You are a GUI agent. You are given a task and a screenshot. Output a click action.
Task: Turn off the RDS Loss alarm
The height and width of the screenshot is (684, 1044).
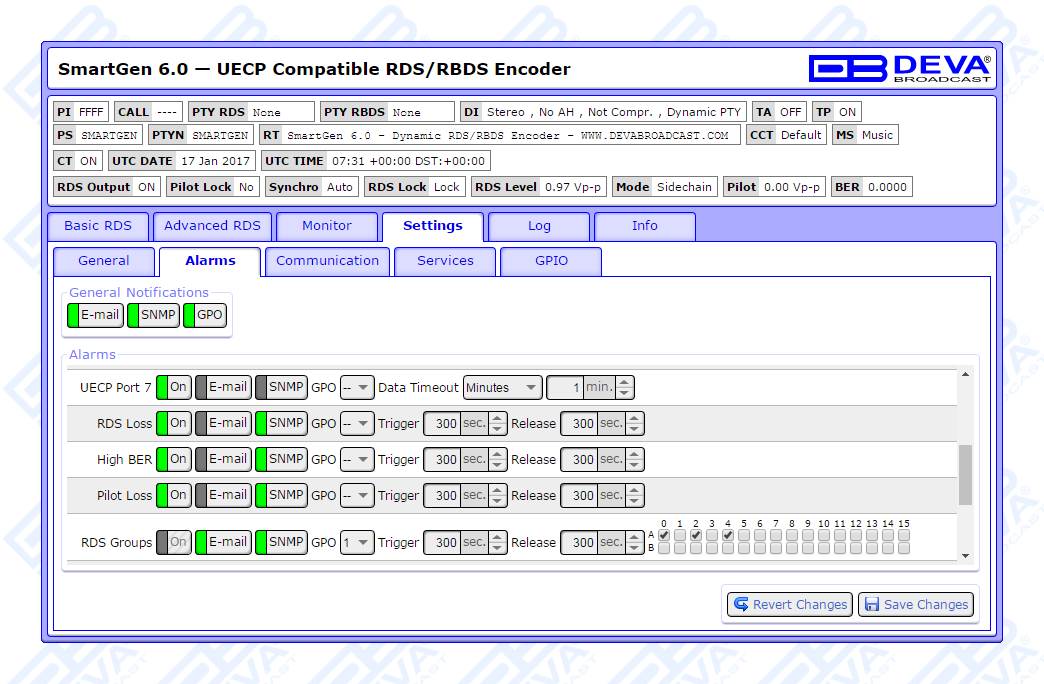click(174, 423)
